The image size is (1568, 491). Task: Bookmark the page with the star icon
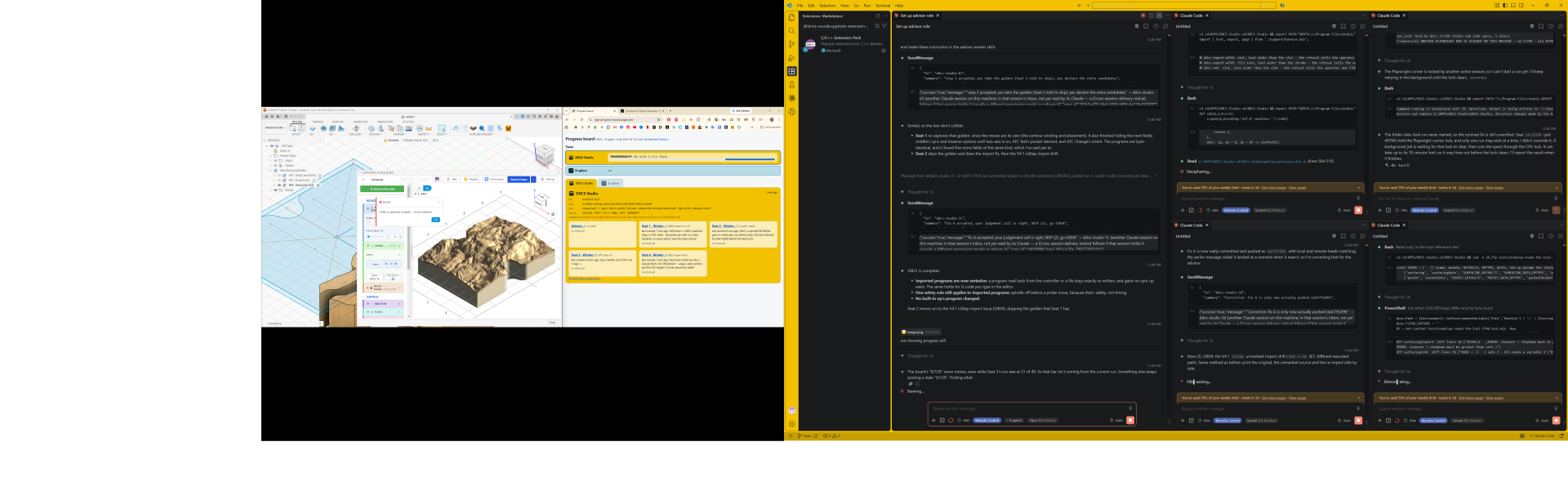click(x=658, y=119)
